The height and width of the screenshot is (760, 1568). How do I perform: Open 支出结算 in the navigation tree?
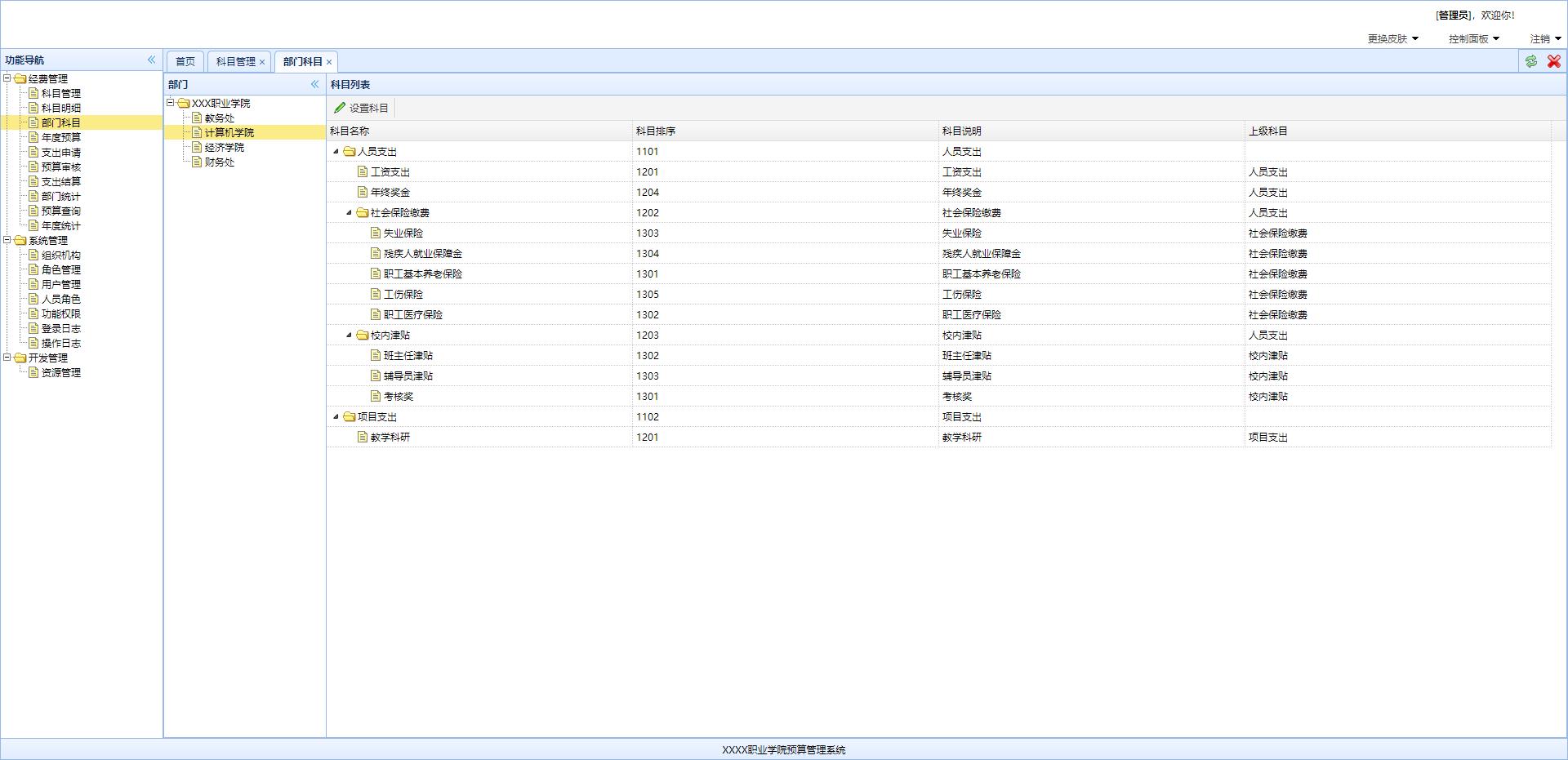coord(61,182)
